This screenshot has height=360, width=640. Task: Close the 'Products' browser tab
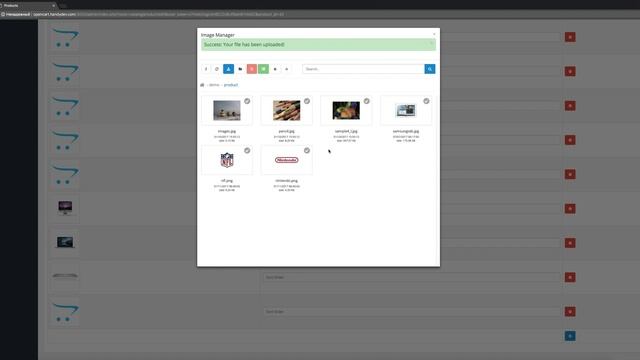[x=53, y=6]
